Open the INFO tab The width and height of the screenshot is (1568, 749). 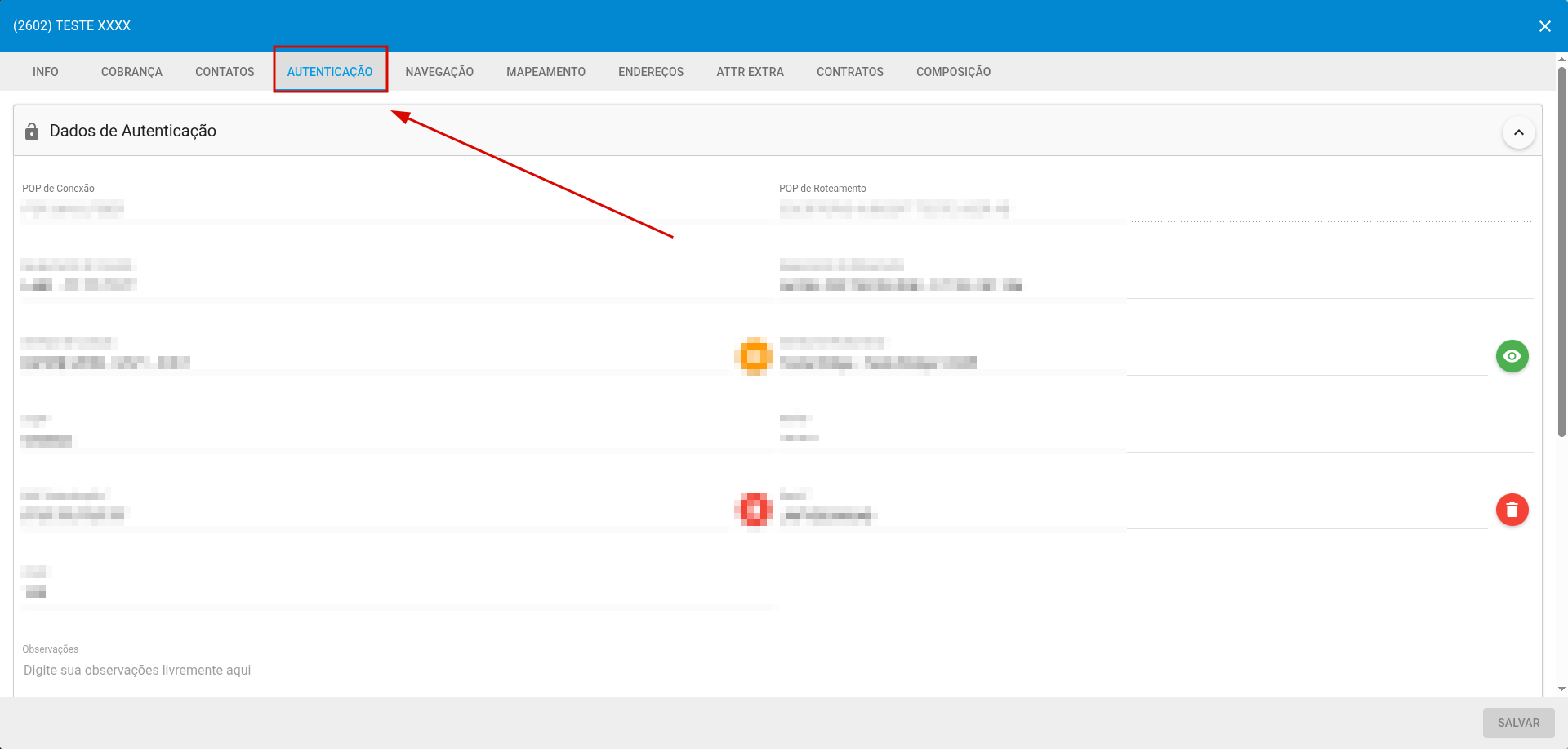(46, 72)
